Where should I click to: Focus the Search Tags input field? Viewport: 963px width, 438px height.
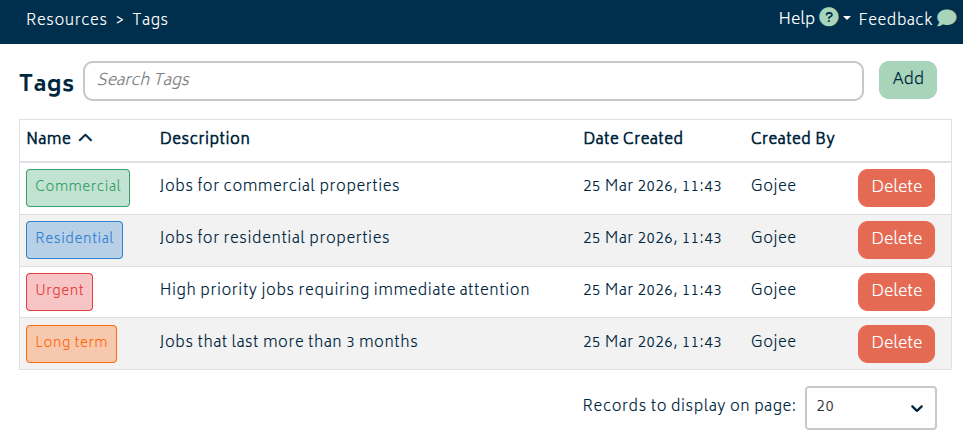(473, 80)
